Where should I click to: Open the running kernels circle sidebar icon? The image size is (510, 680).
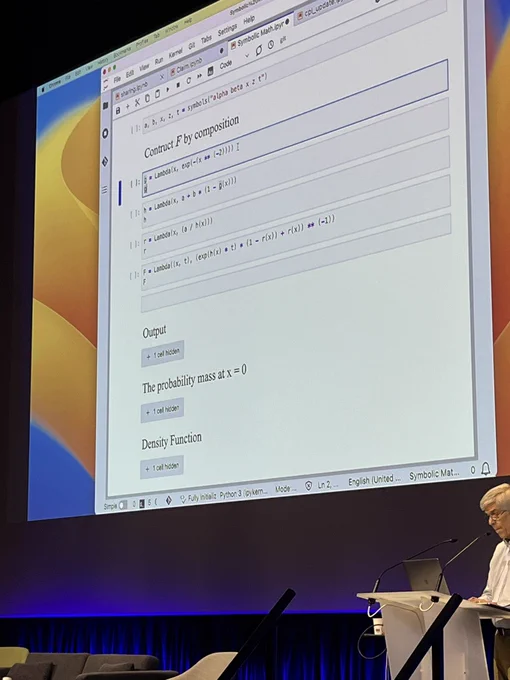[x=105, y=134]
